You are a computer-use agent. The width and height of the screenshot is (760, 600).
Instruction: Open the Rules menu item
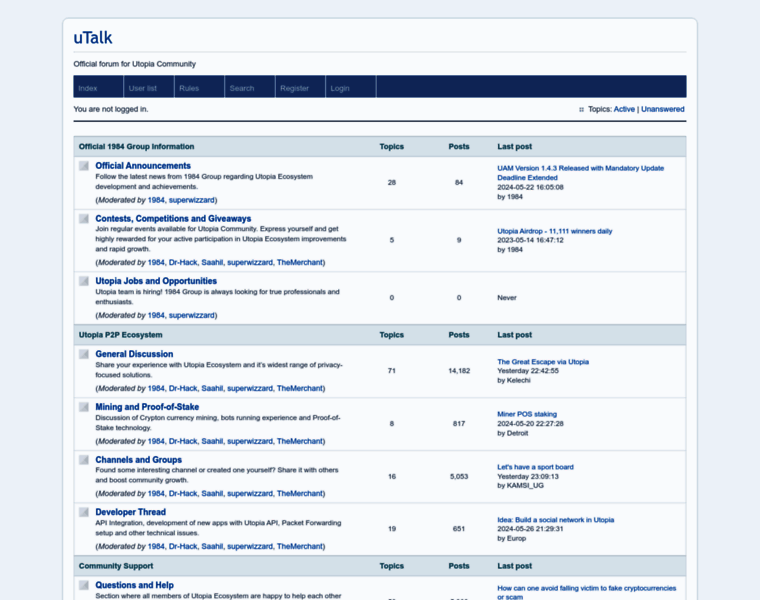point(199,88)
